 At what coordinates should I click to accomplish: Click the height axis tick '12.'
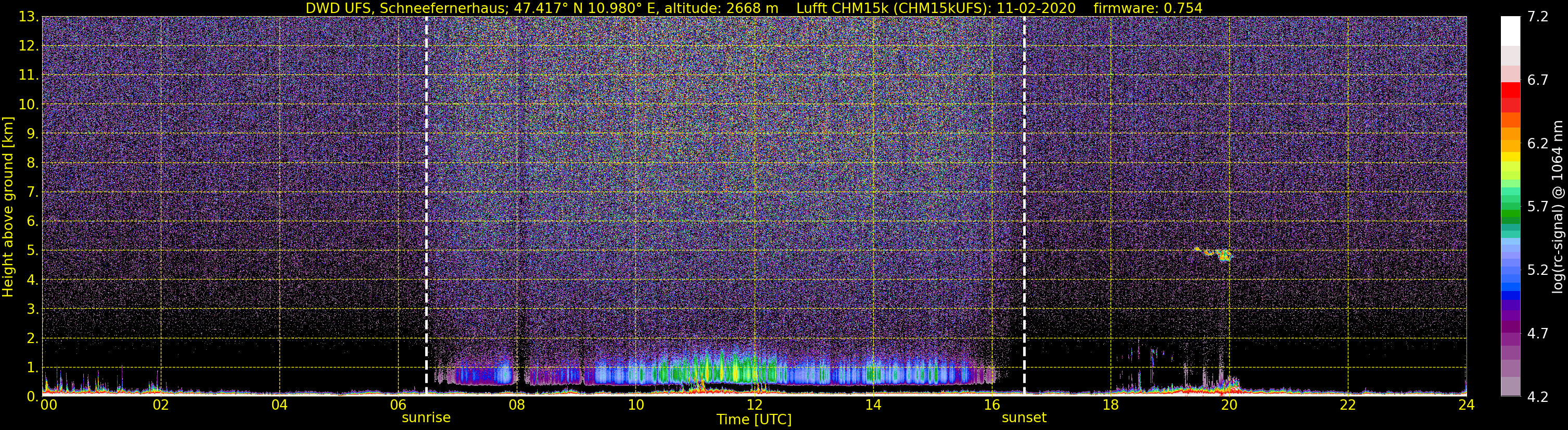tap(29, 46)
